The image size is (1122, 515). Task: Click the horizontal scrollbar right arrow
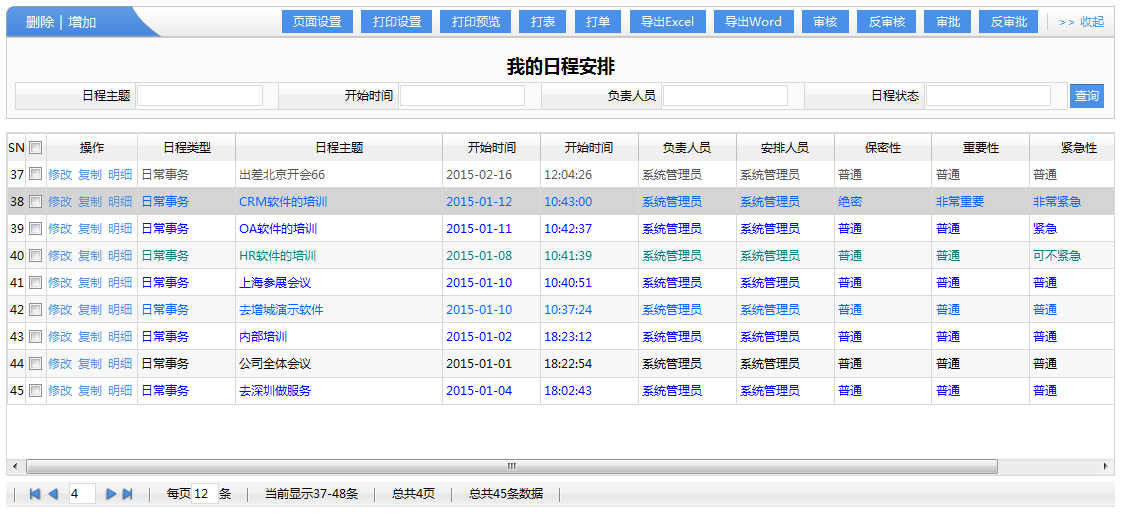point(1106,466)
